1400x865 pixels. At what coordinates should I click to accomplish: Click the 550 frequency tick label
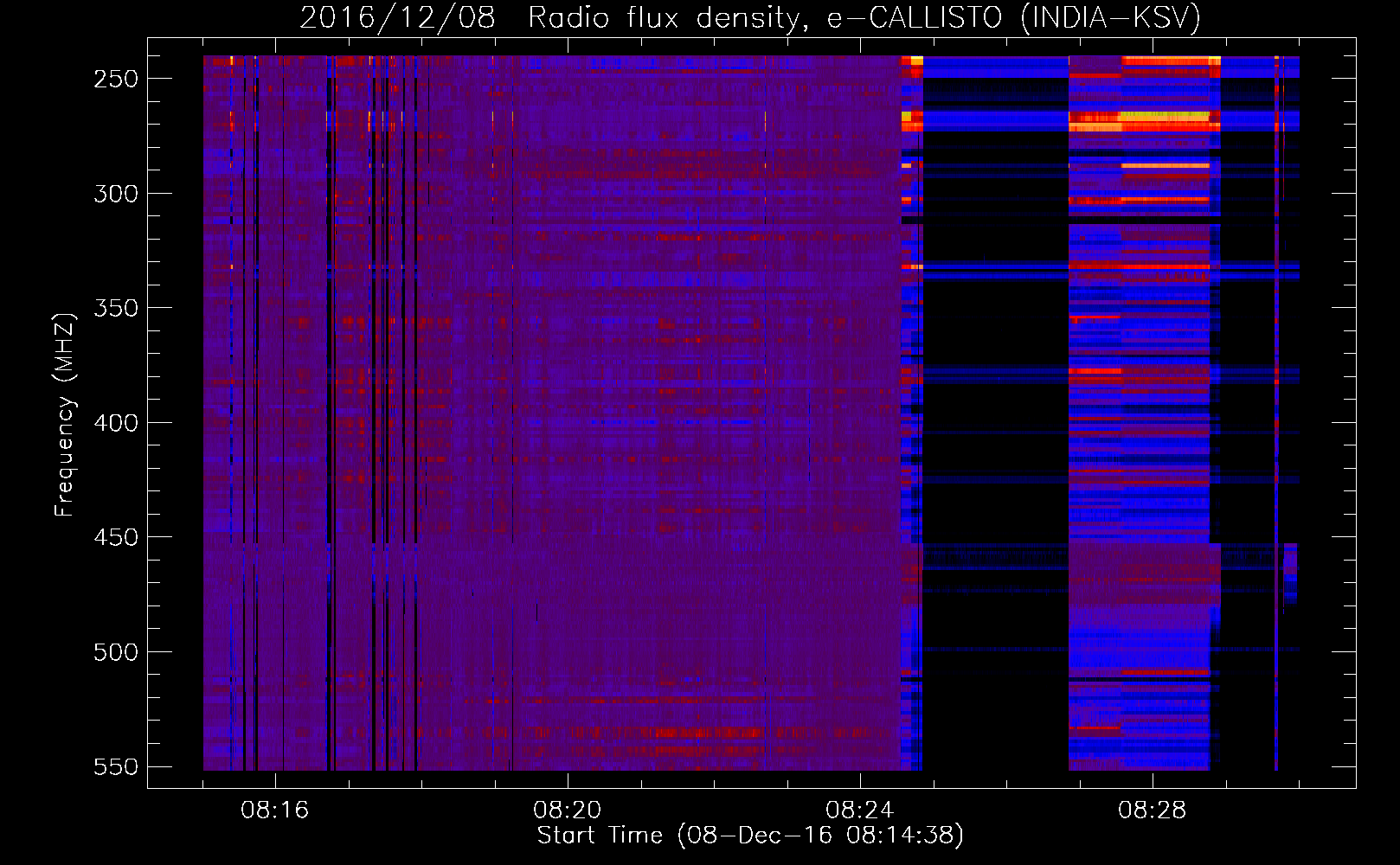[x=116, y=767]
